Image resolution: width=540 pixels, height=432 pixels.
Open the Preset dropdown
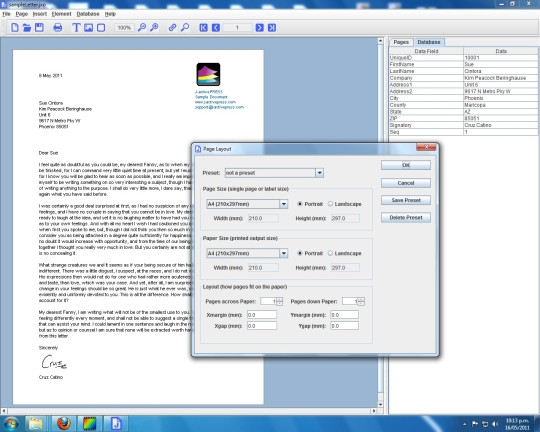(319, 173)
